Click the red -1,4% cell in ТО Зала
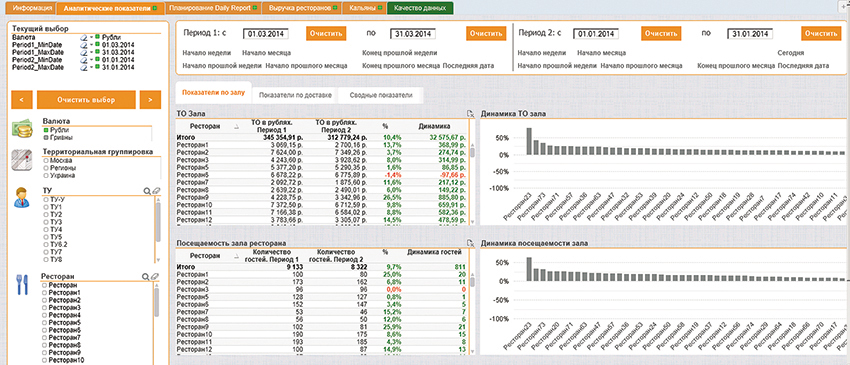Viewport: 850px width, 365px height. point(392,176)
